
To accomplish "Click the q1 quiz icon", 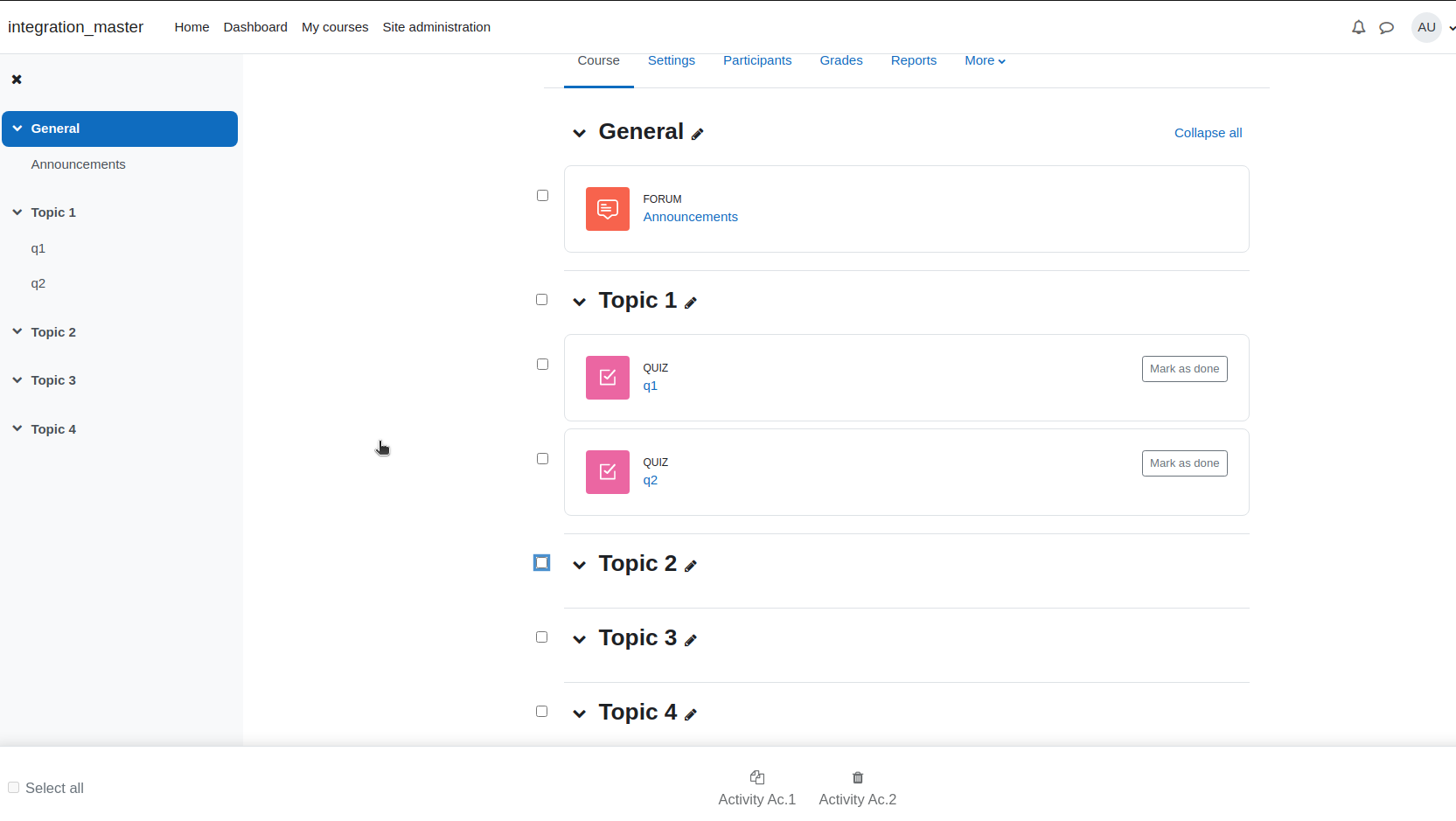I will coord(608,378).
